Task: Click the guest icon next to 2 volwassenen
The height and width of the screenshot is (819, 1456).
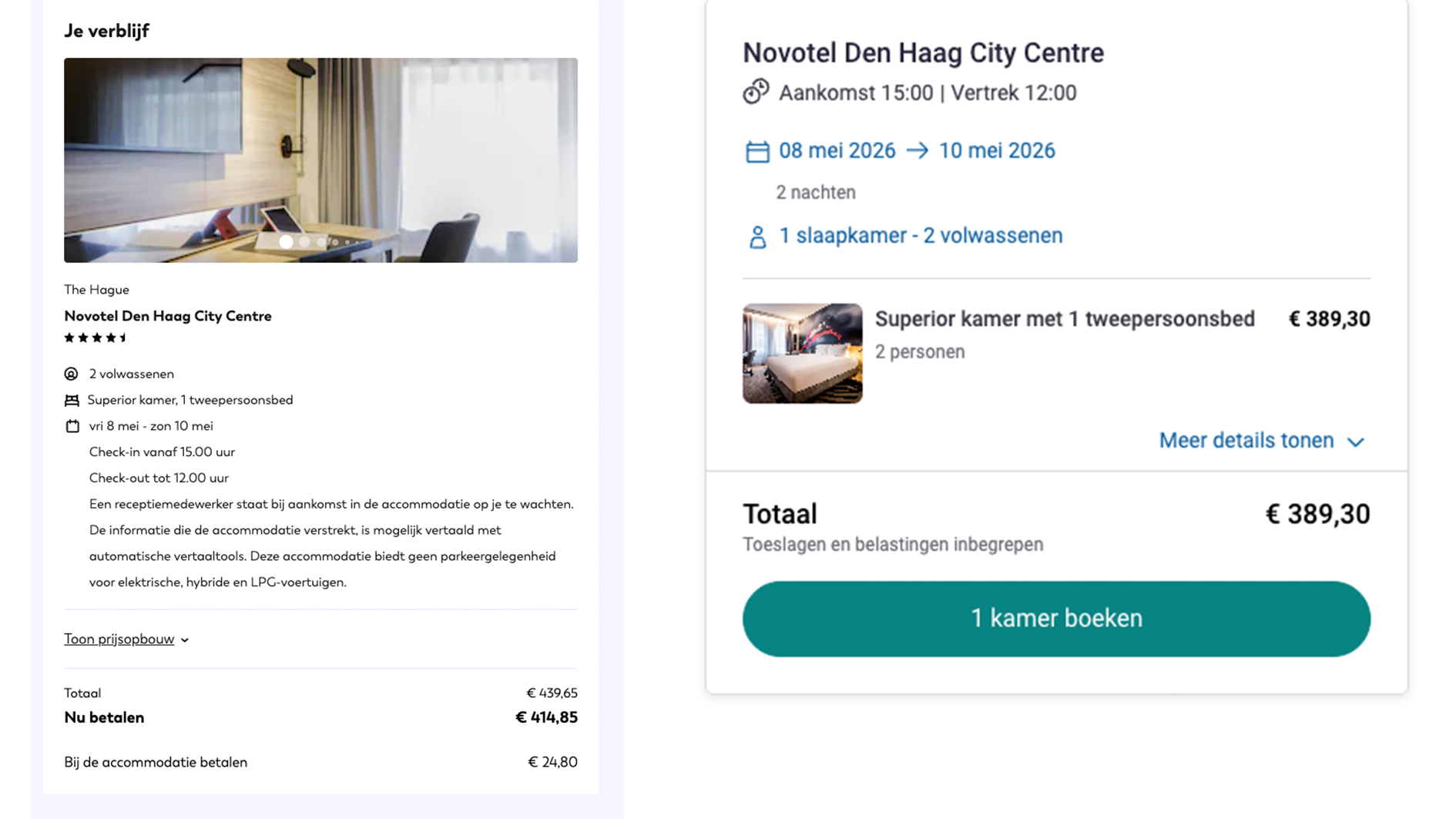Action: pyautogui.click(x=72, y=374)
